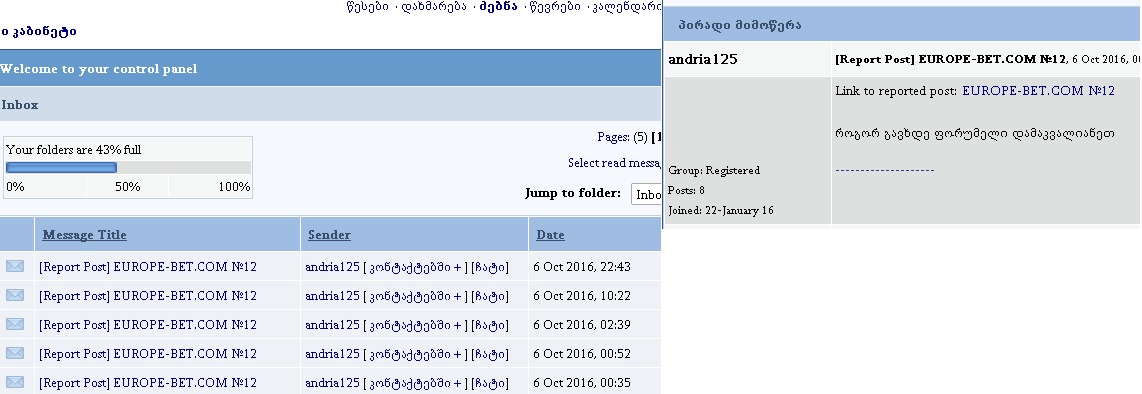Click the Select read messages link
1142x394 pixels.
[x=614, y=163]
